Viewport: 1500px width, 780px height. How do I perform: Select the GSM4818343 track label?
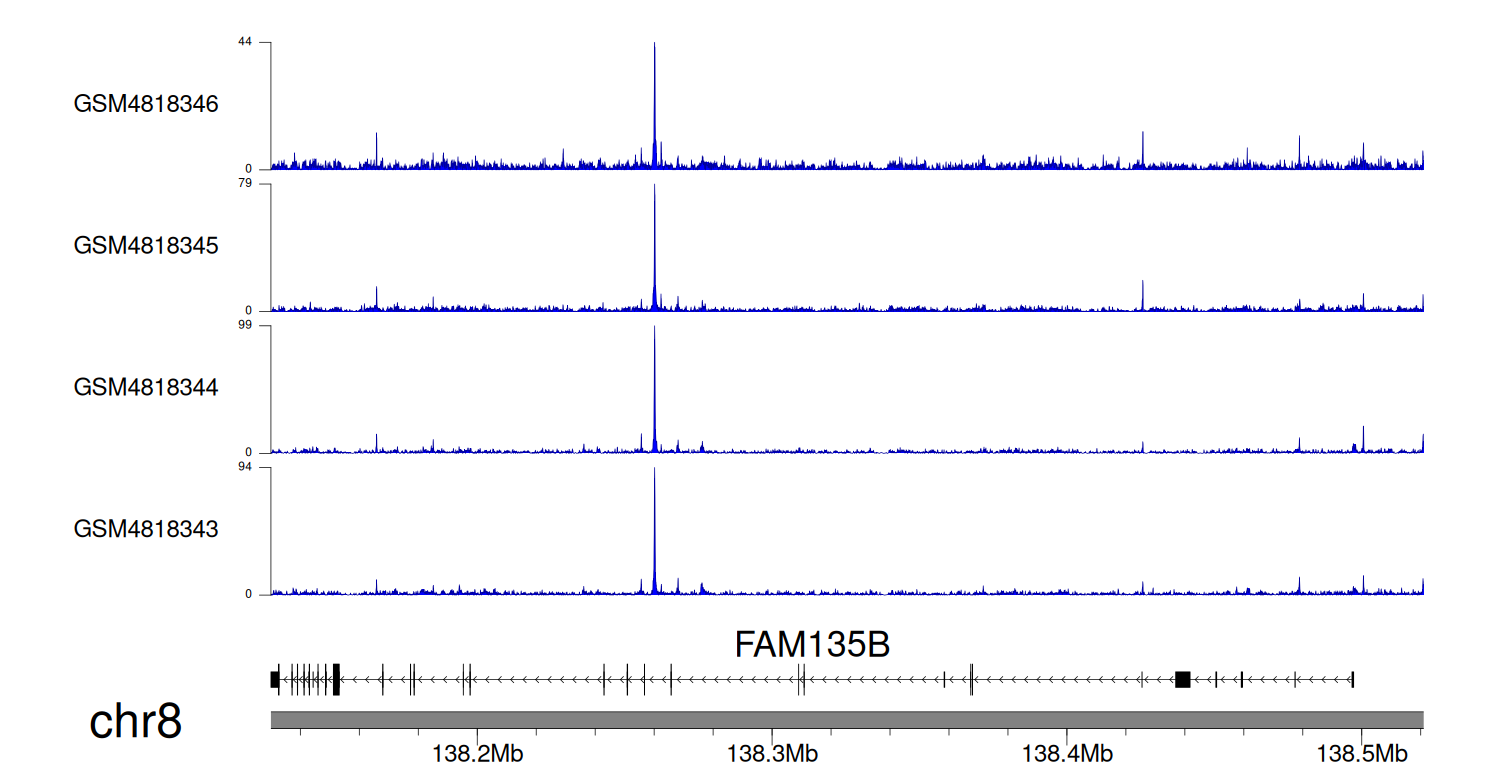tap(146, 528)
